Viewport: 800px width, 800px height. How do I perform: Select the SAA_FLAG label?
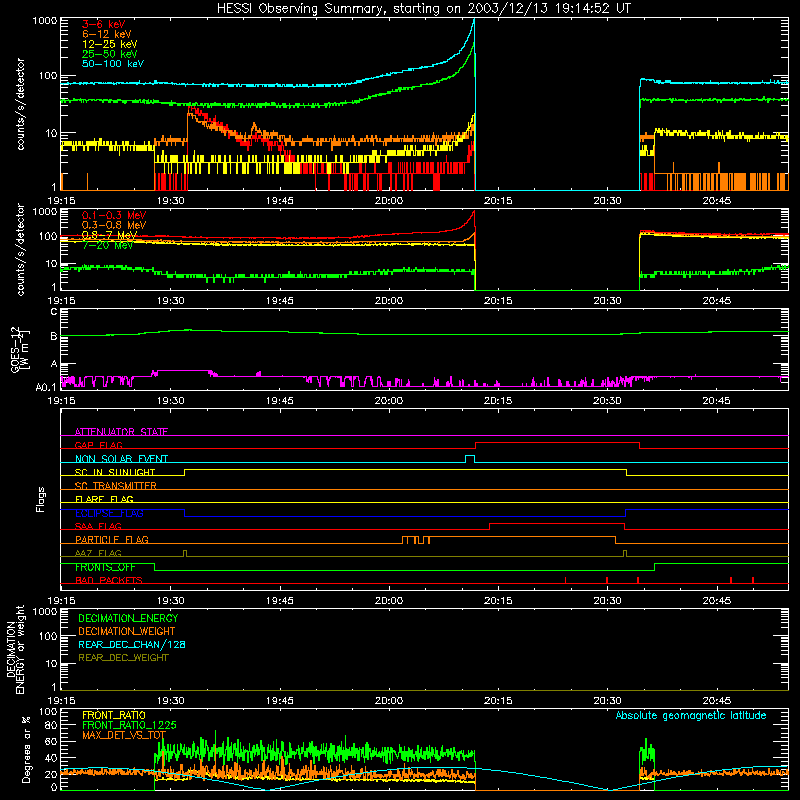point(98,526)
